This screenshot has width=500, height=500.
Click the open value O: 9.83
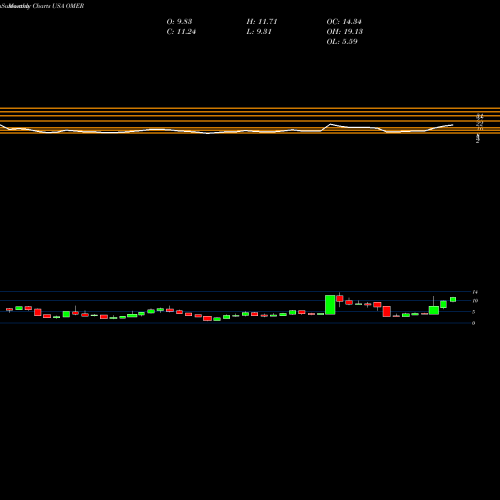(179, 22)
